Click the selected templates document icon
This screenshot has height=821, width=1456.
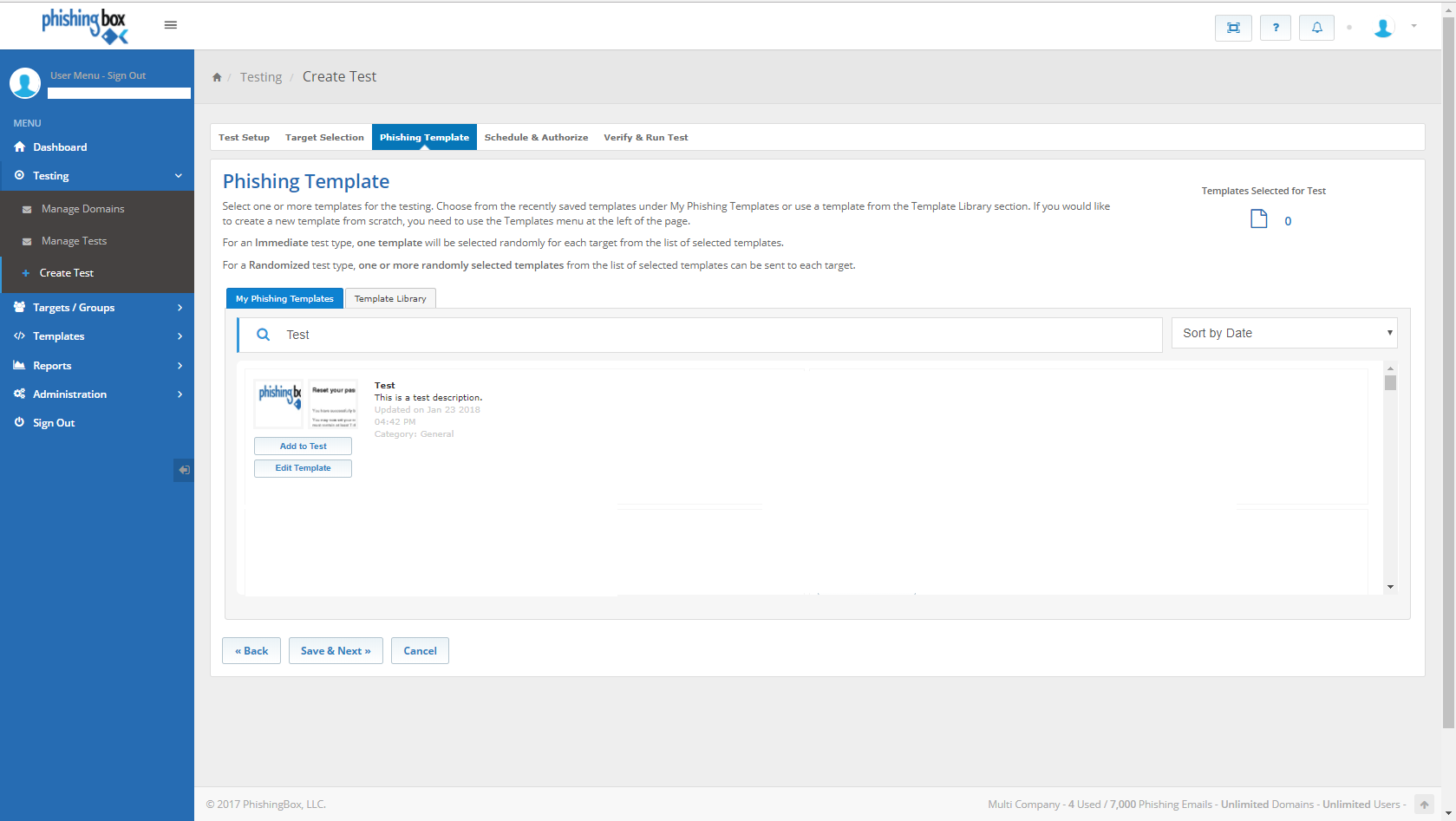coord(1258,219)
